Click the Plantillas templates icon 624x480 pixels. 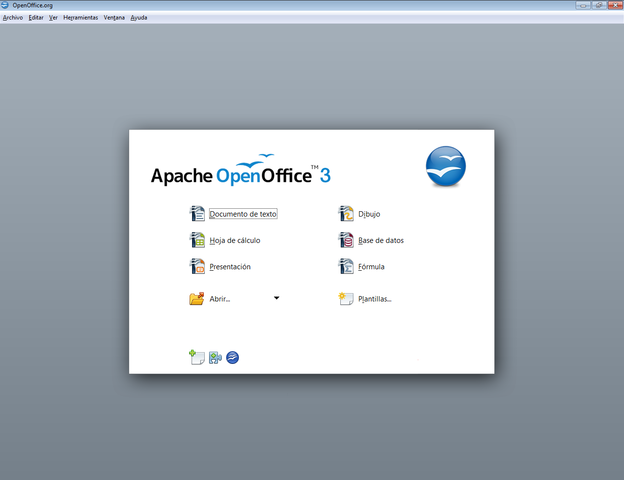click(346, 299)
